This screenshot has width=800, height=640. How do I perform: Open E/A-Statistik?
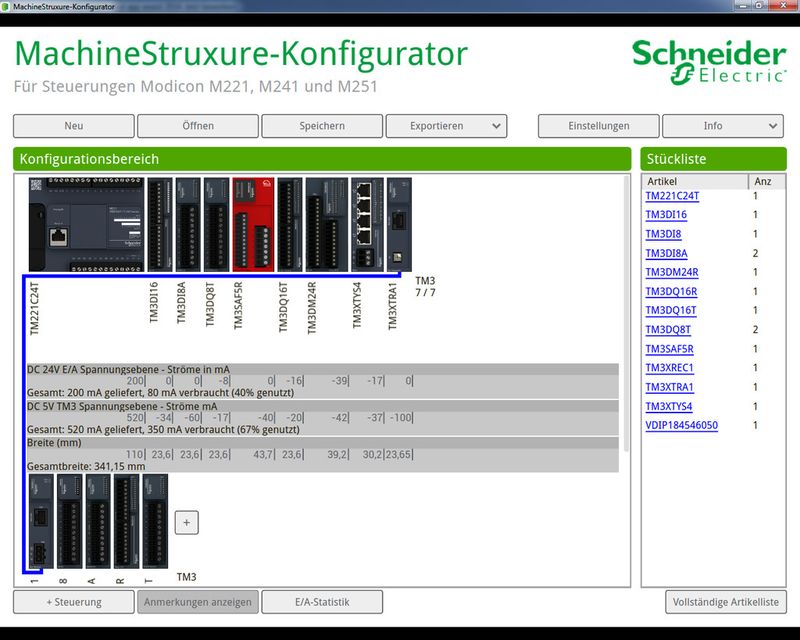(322, 602)
